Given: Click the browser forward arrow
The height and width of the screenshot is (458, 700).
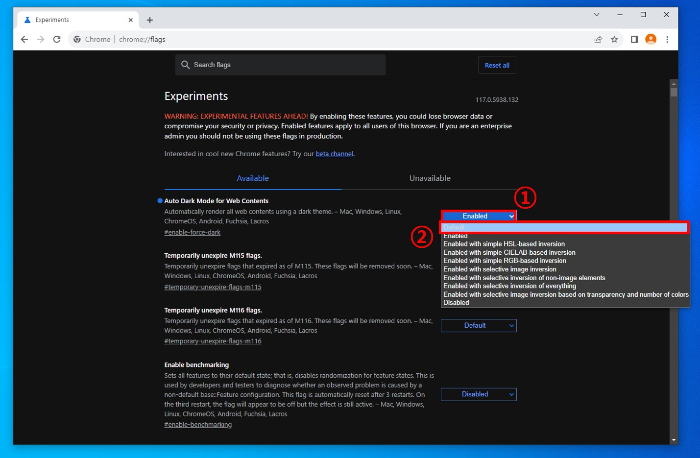Looking at the screenshot, I should pyautogui.click(x=41, y=39).
